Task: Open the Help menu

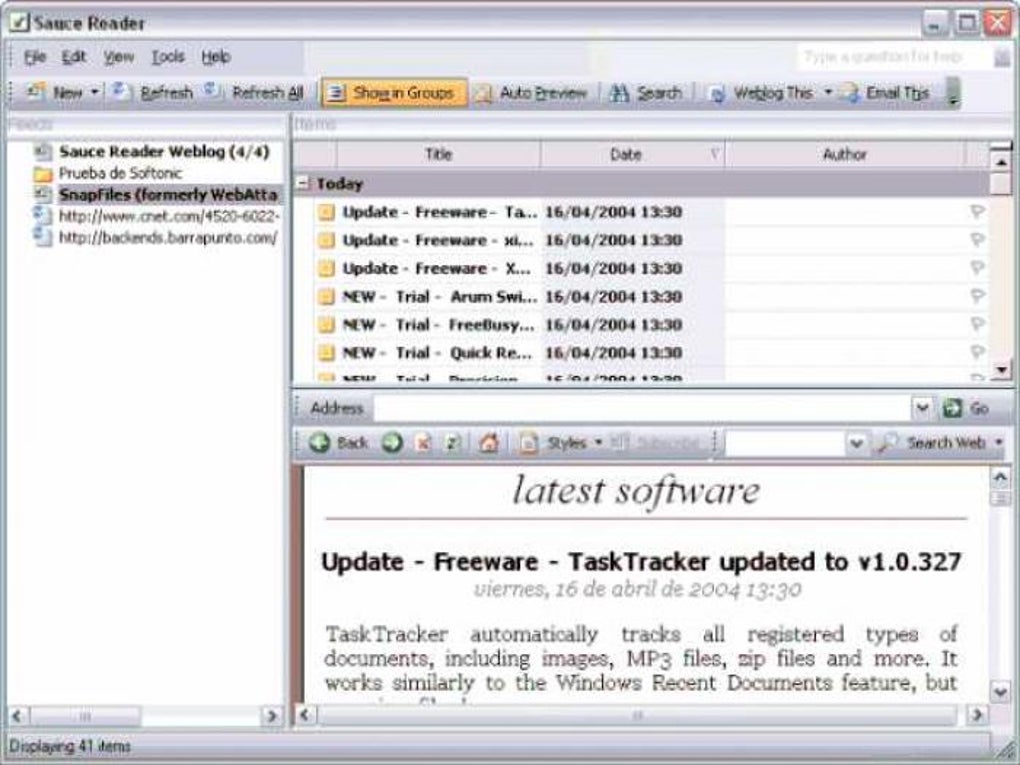Action: click(216, 57)
